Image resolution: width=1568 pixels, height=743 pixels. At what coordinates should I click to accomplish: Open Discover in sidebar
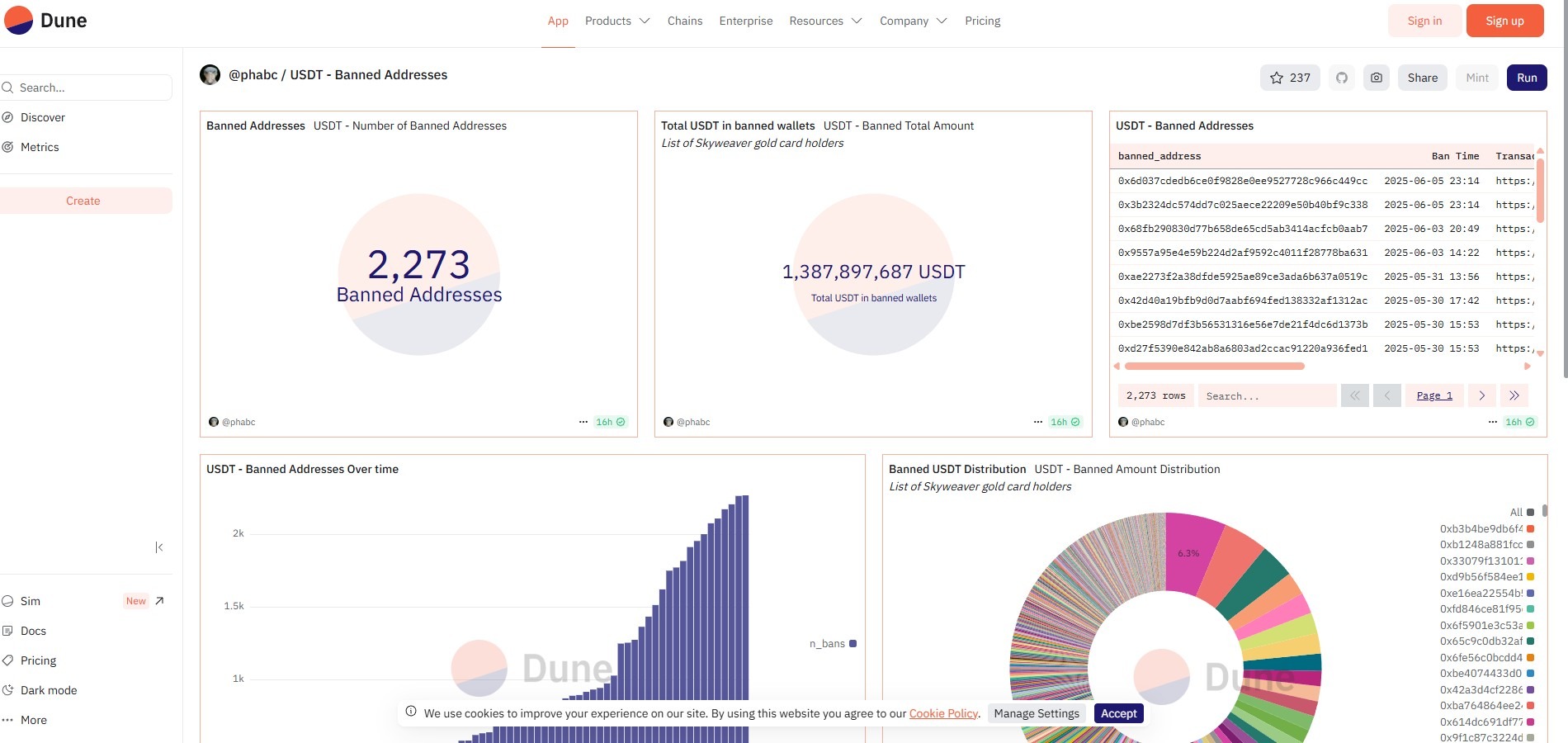[43, 117]
